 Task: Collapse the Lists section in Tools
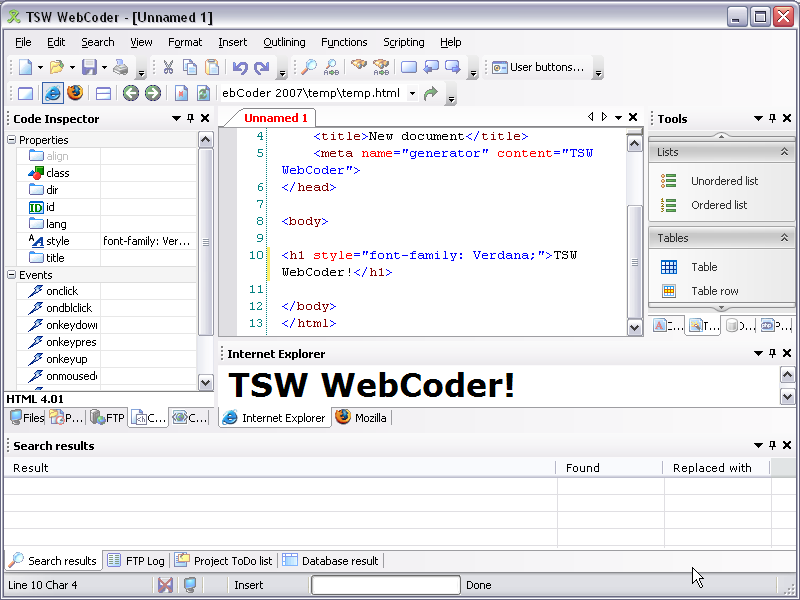[x=784, y=152]
